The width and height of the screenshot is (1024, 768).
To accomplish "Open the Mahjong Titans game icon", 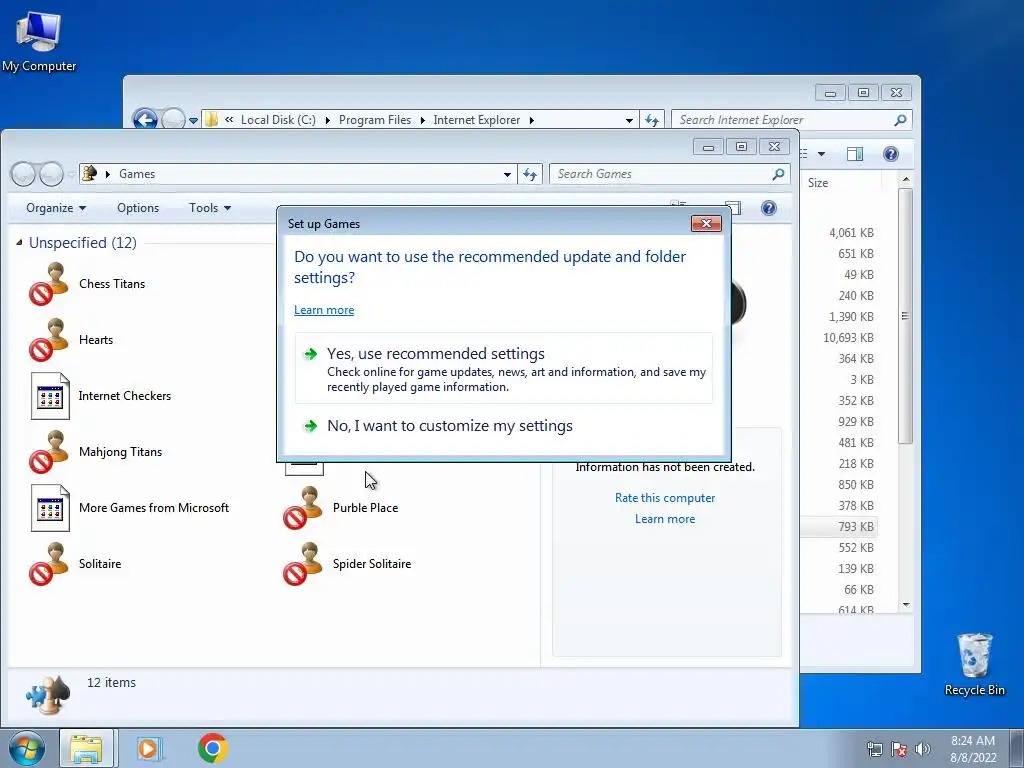I will coord(49,452).
